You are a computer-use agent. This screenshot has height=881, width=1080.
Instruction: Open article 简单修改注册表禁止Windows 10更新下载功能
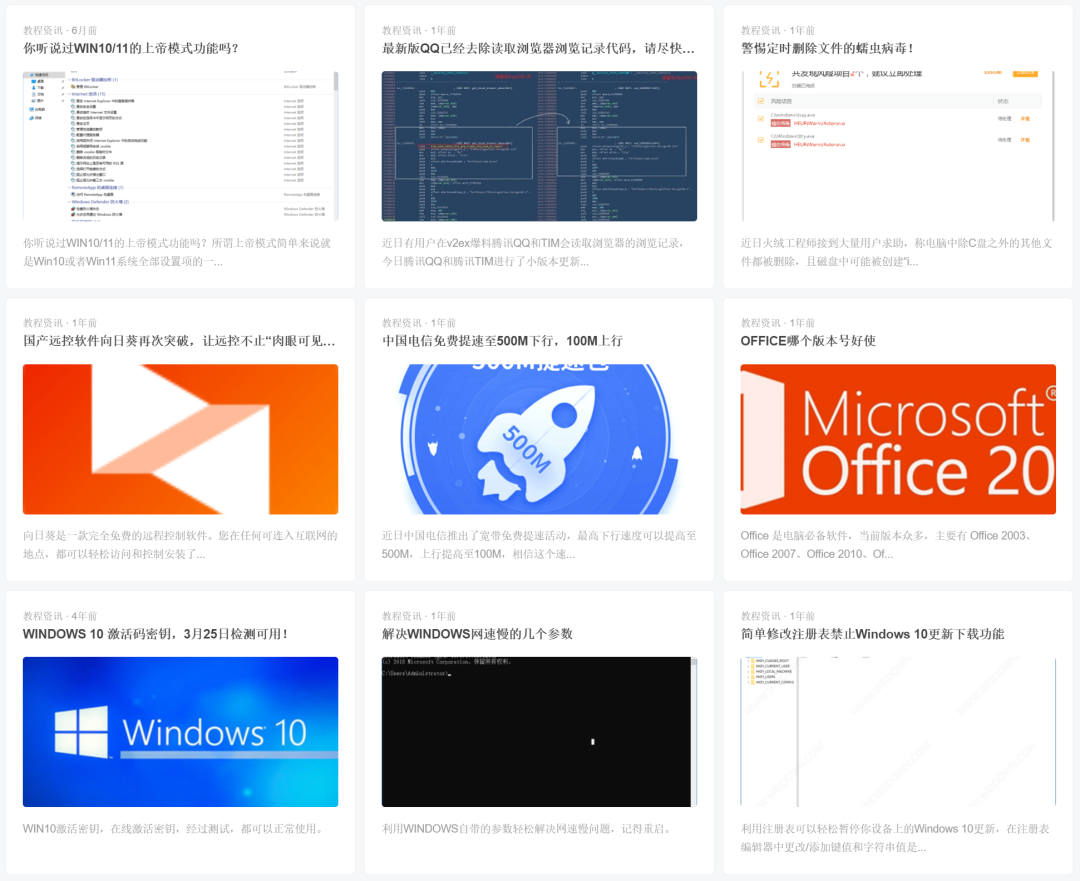[872, 634]
